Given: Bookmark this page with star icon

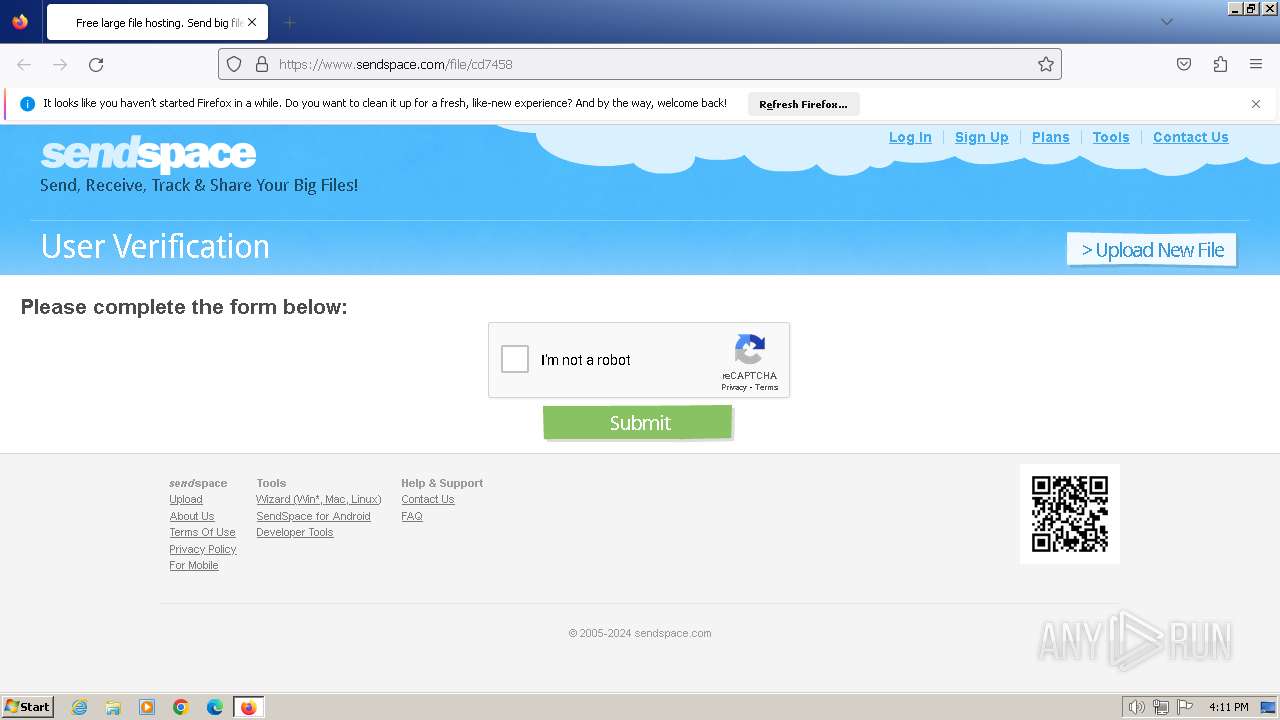Looking at the screenshot, I should [1046, 64].
